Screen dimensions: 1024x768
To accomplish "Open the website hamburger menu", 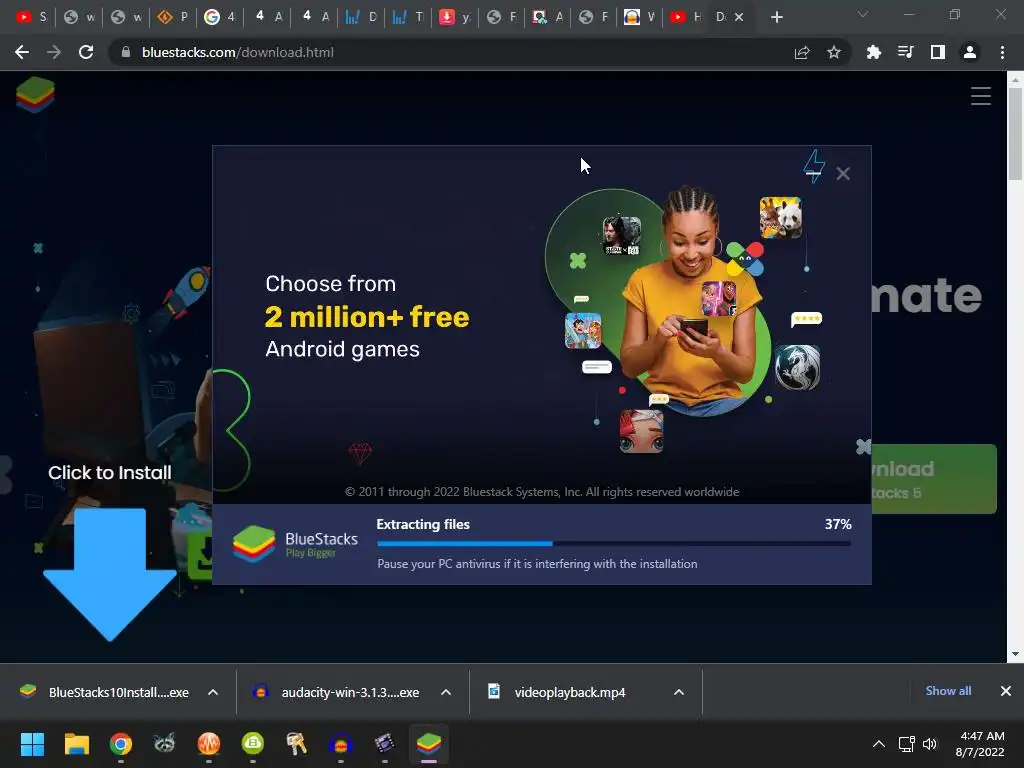I will 980,96.
